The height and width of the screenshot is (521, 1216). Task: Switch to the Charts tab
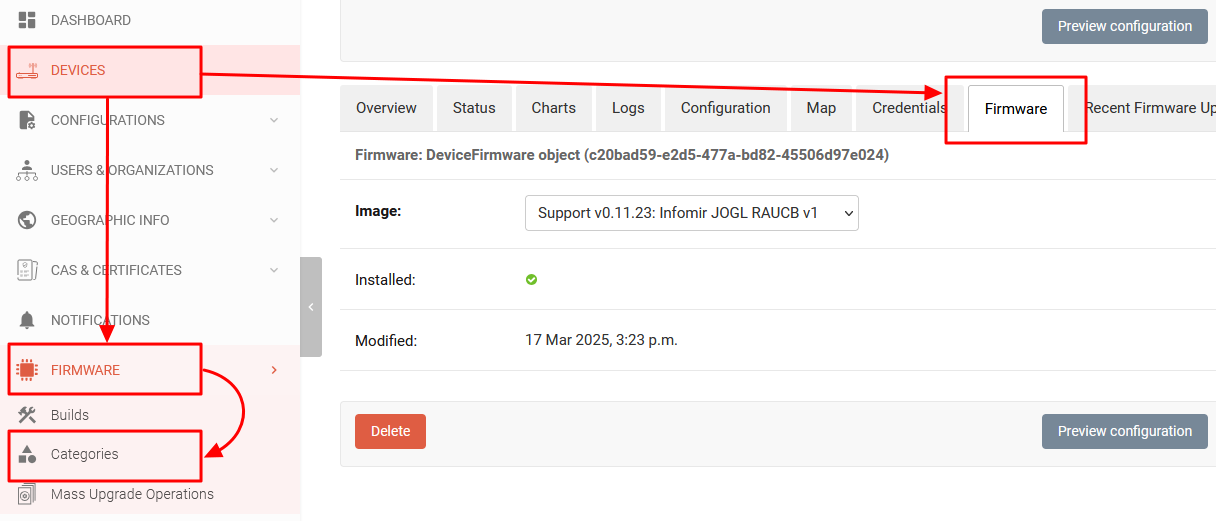(553, 108)
